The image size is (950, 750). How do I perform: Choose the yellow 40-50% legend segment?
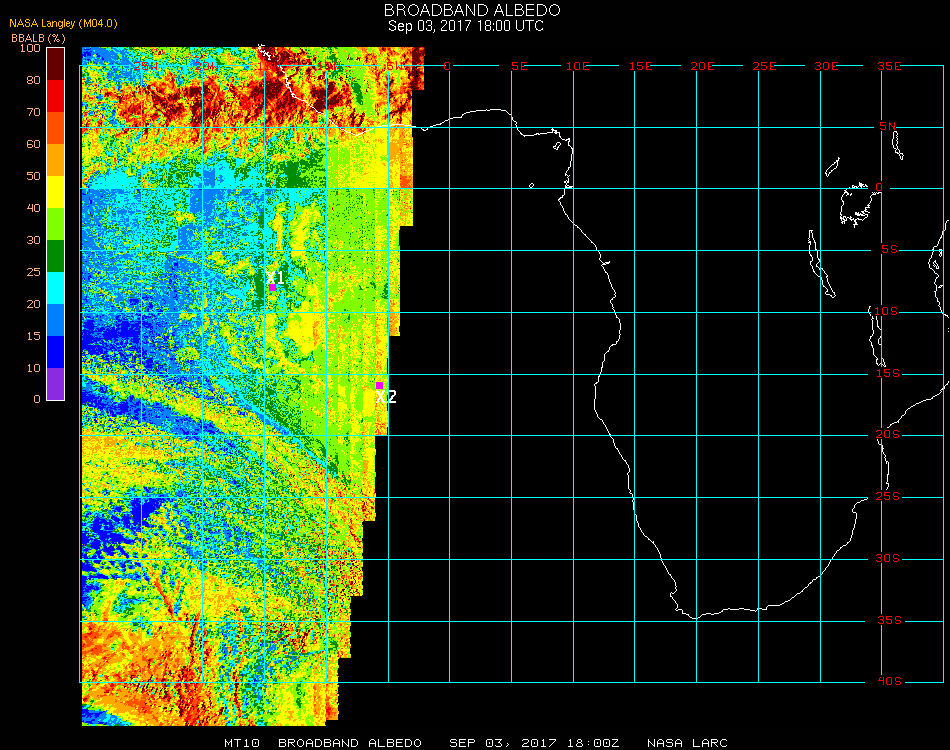coord(56,191)
